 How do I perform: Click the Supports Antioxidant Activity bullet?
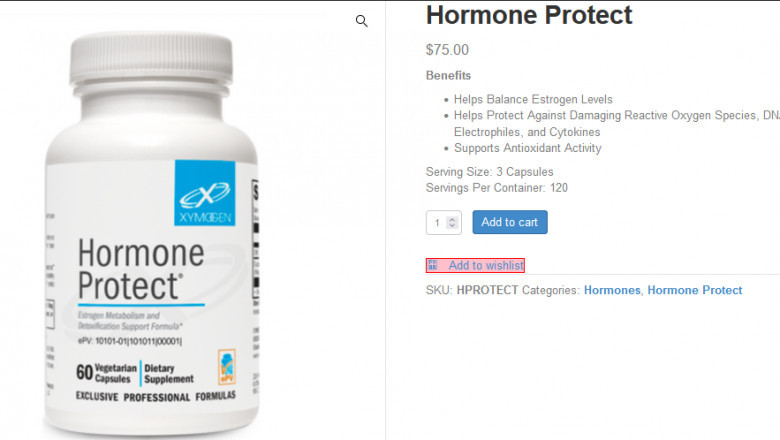click(527, 148)
